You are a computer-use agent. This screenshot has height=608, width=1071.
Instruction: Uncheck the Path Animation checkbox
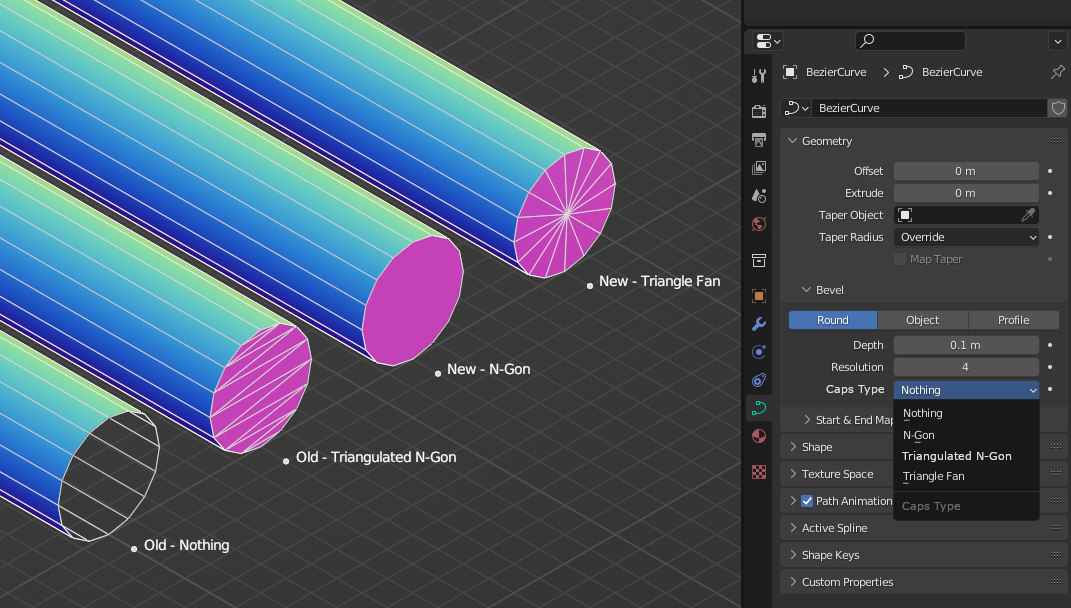coord(807,501)
